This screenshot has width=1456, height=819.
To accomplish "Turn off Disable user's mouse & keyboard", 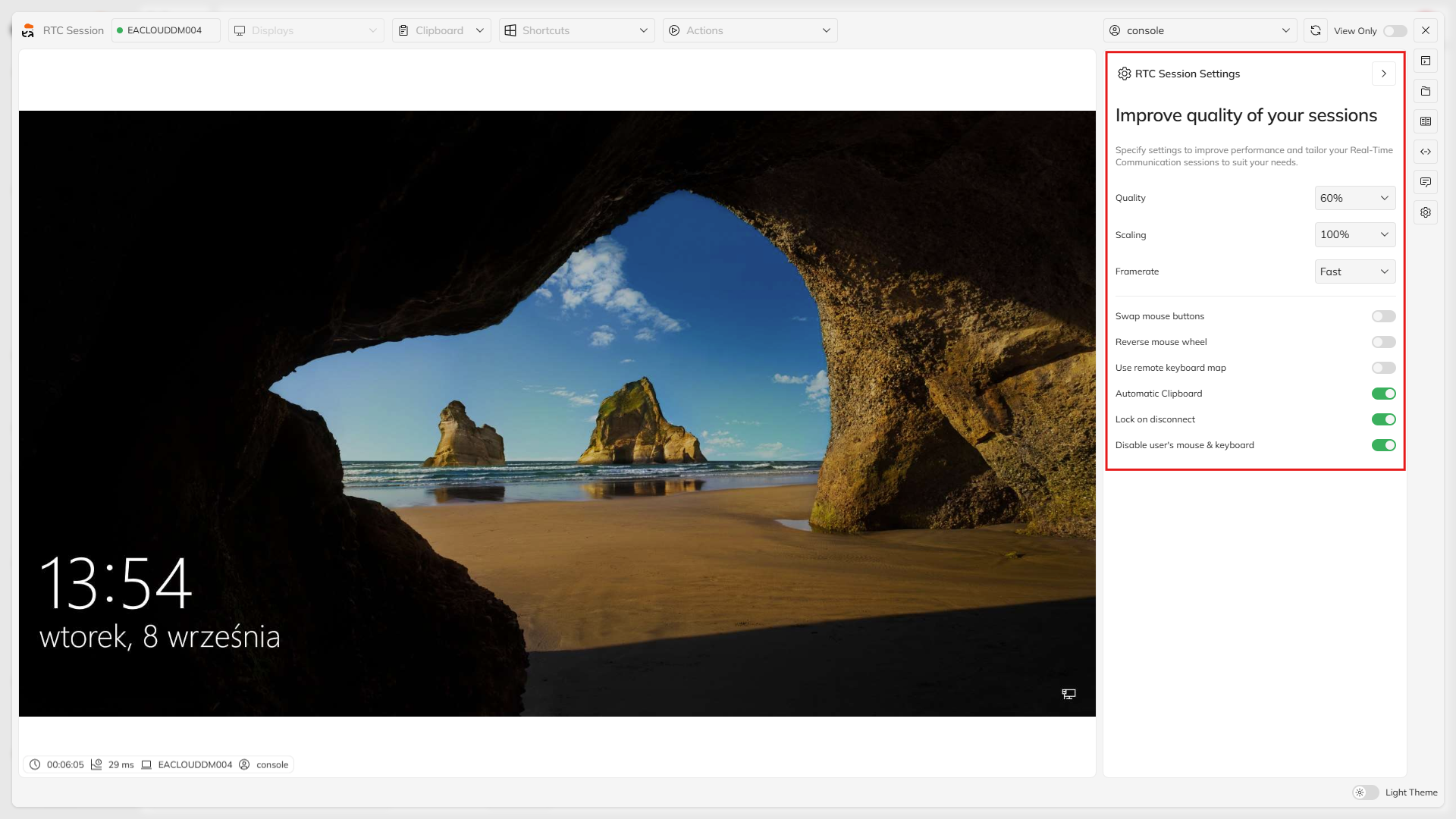I will (x=1383, y=445).
